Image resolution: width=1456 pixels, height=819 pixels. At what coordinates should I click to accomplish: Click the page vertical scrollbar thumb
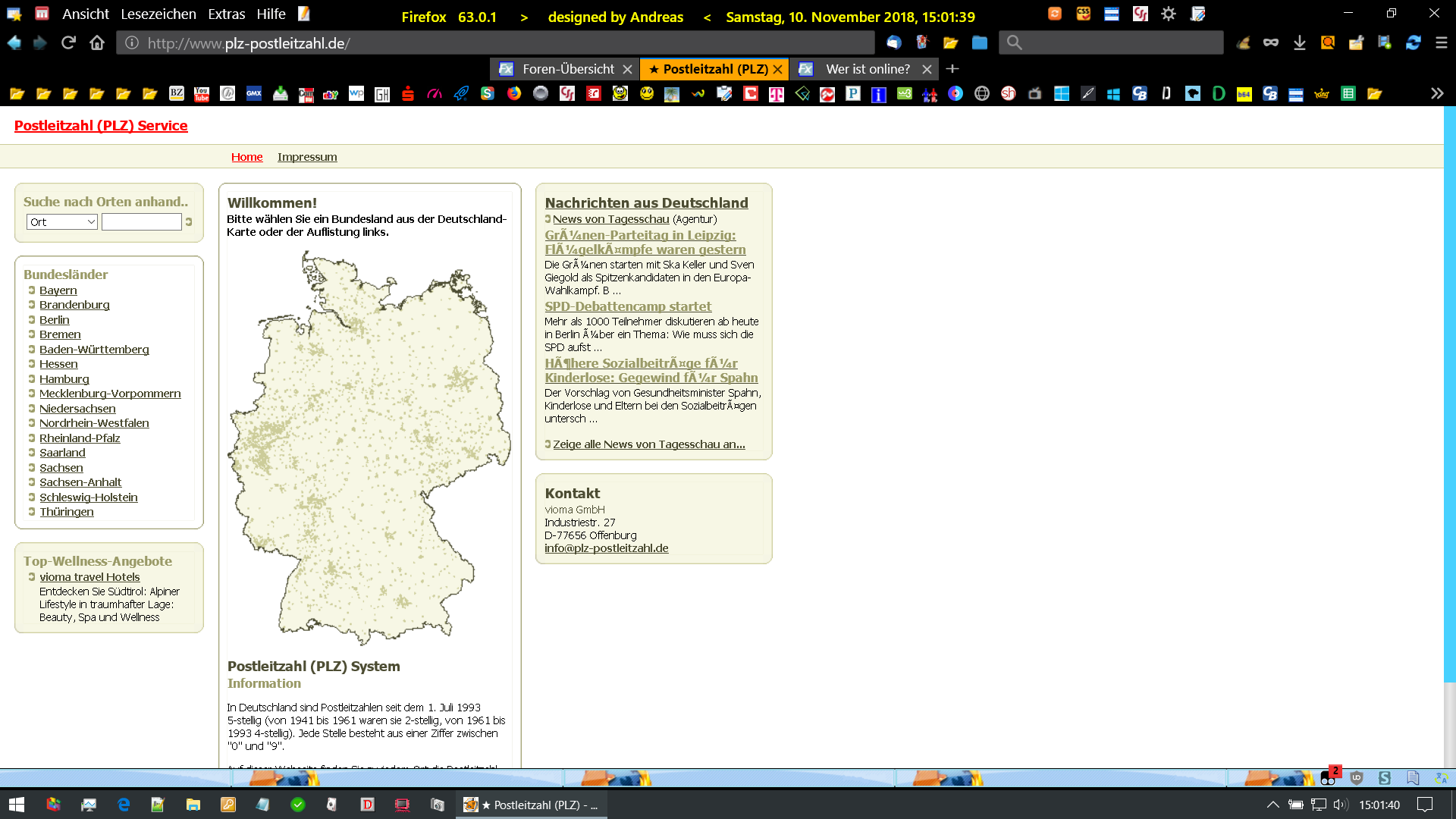point(1449,394)
